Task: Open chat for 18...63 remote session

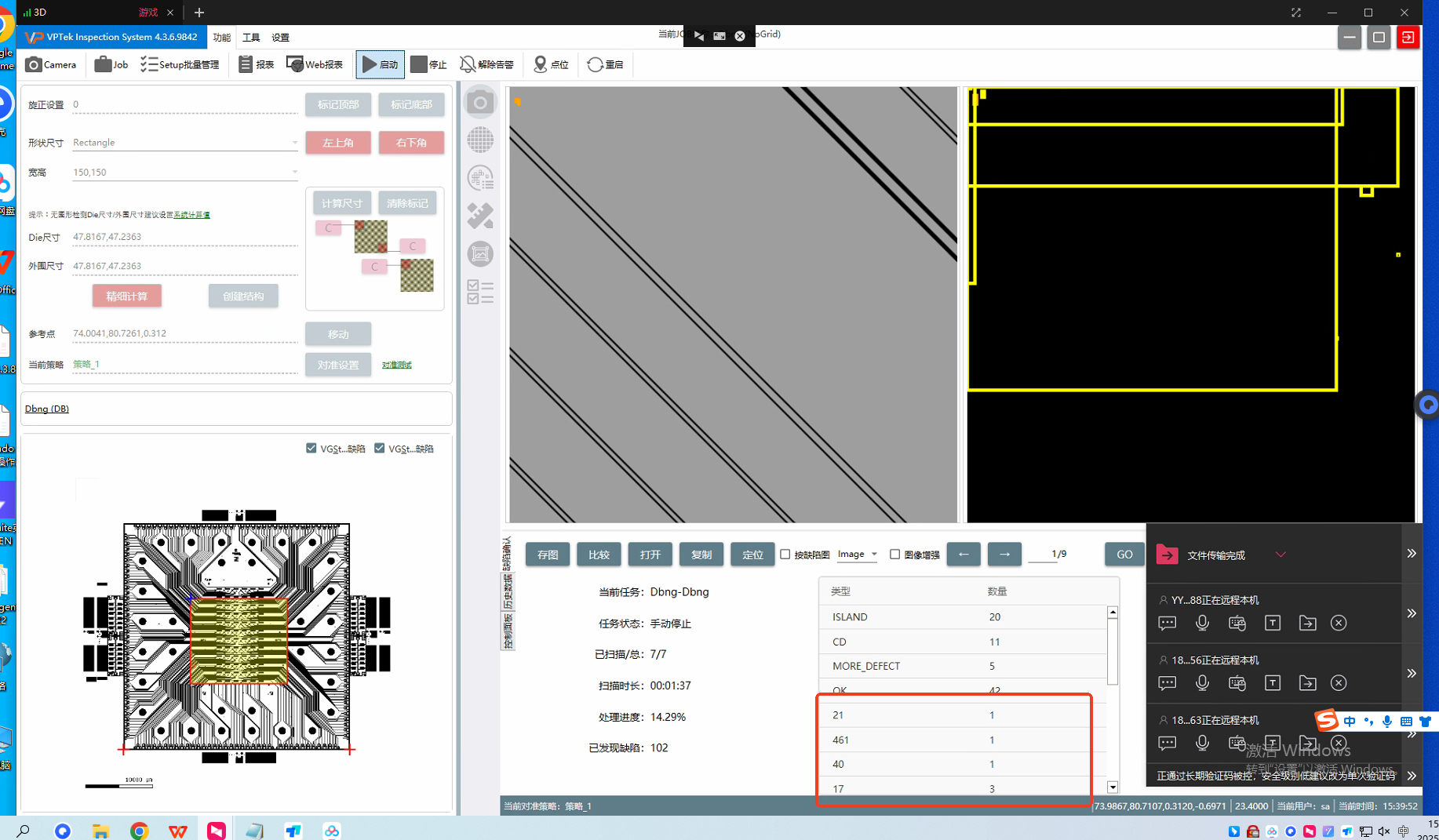Action: point(1167,743)
